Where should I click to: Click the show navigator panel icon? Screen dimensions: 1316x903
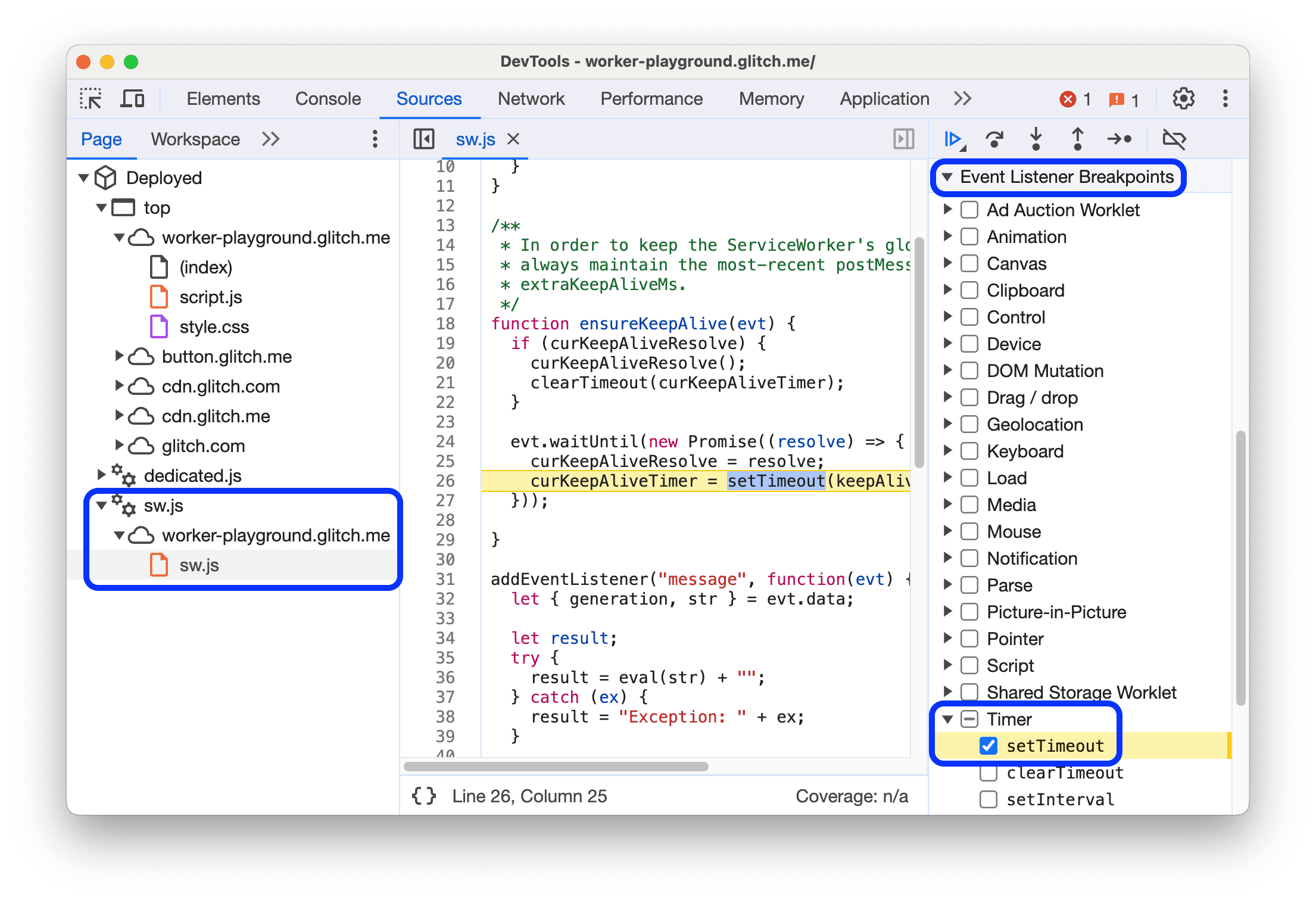[x=421, y=139]
